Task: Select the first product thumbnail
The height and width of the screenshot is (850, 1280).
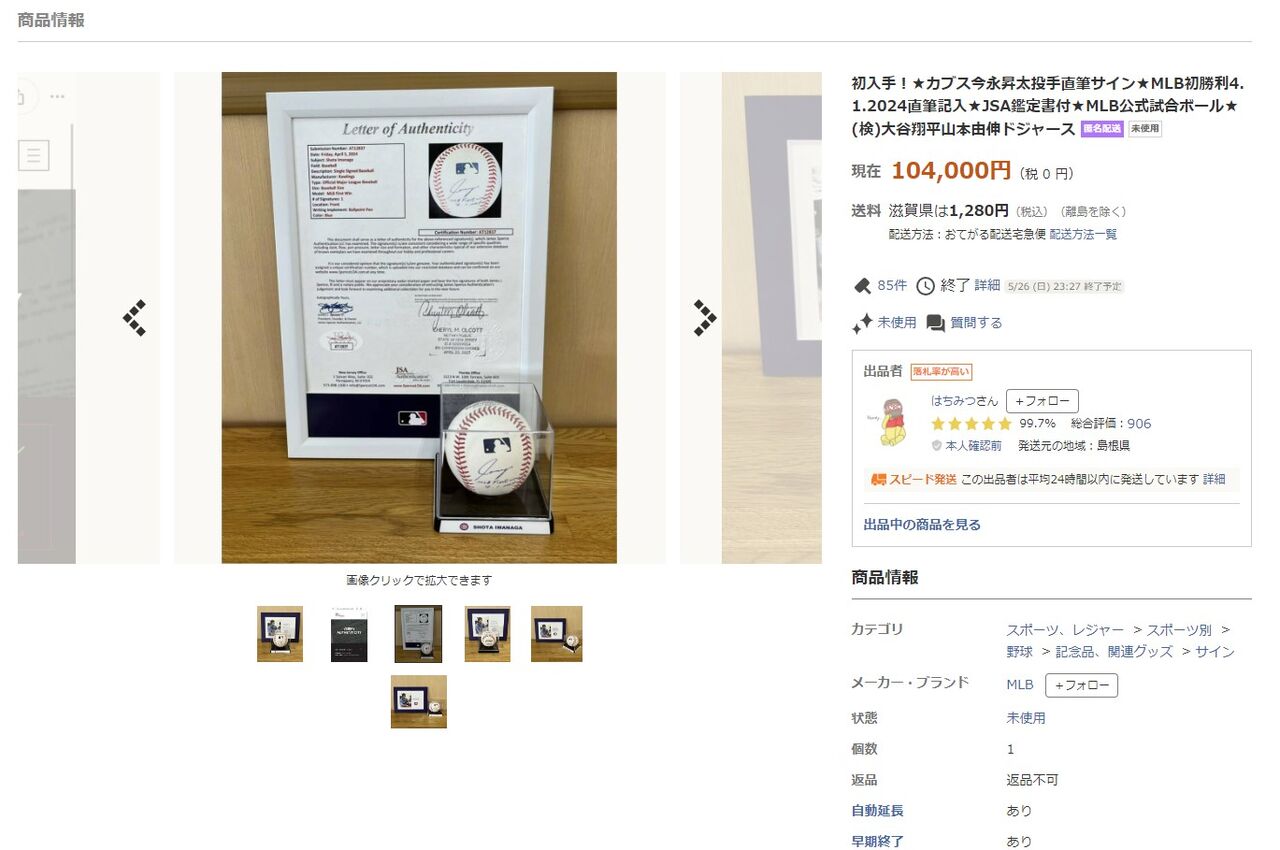Action: (280, 634)
